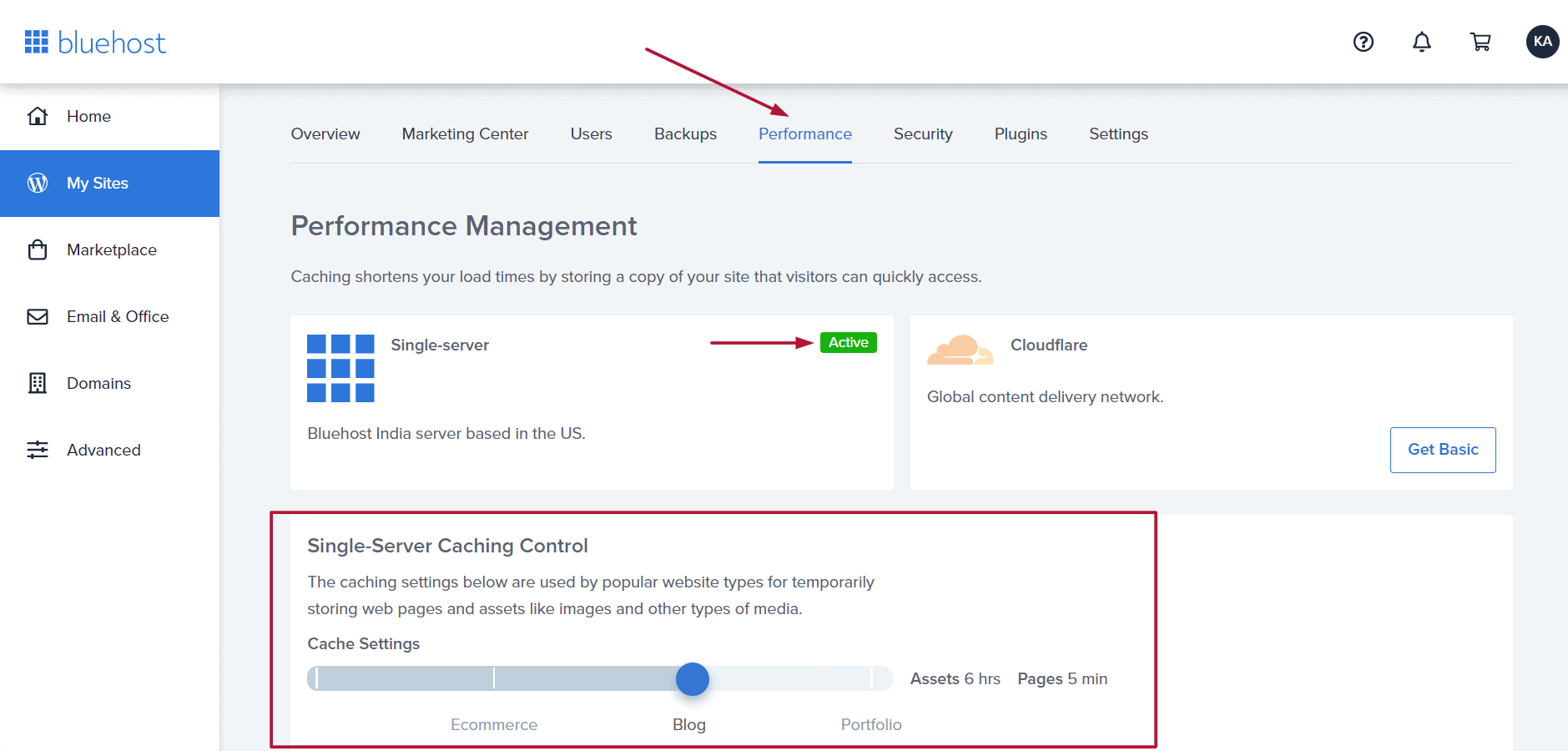The height and width of the screenshot is (751, 1568).
Task: Click the green Active status badge
Action: click(849, 342)
